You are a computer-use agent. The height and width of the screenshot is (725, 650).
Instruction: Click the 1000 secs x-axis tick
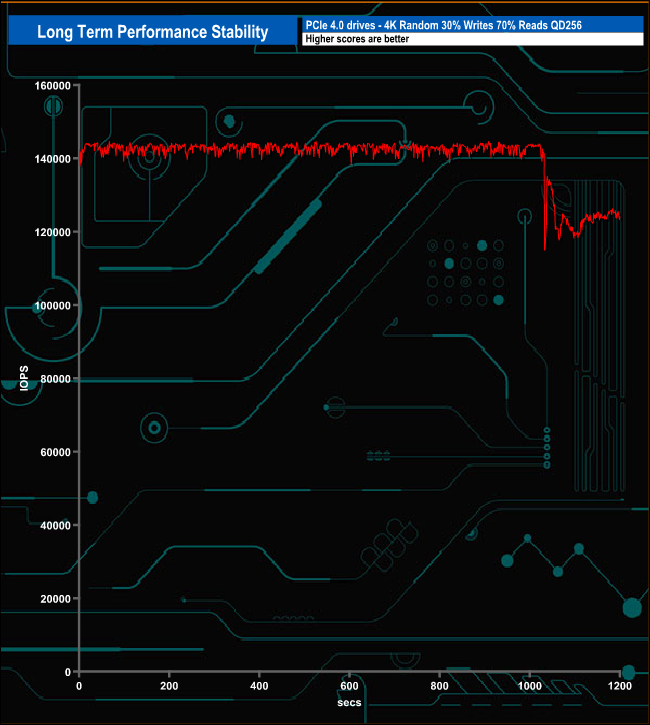[x=529, y=687]
